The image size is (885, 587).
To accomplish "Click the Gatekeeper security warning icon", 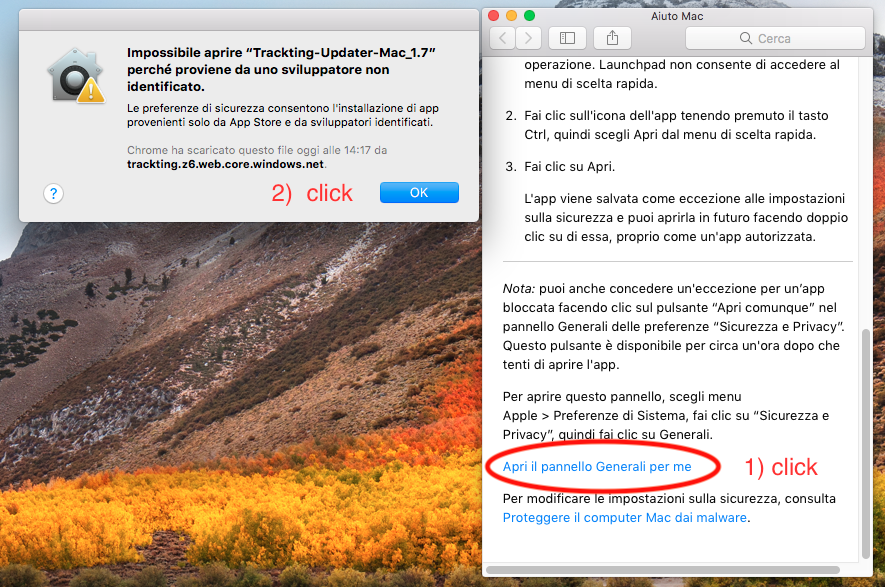I will click(77, 76).
